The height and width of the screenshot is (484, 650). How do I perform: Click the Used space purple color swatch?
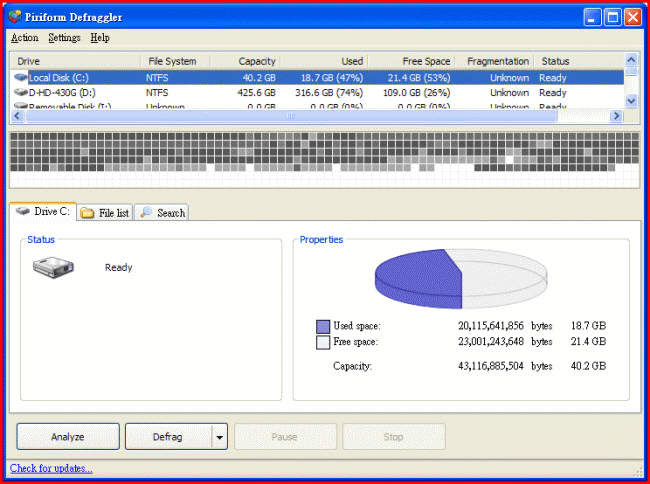click(x=323, y=326)
